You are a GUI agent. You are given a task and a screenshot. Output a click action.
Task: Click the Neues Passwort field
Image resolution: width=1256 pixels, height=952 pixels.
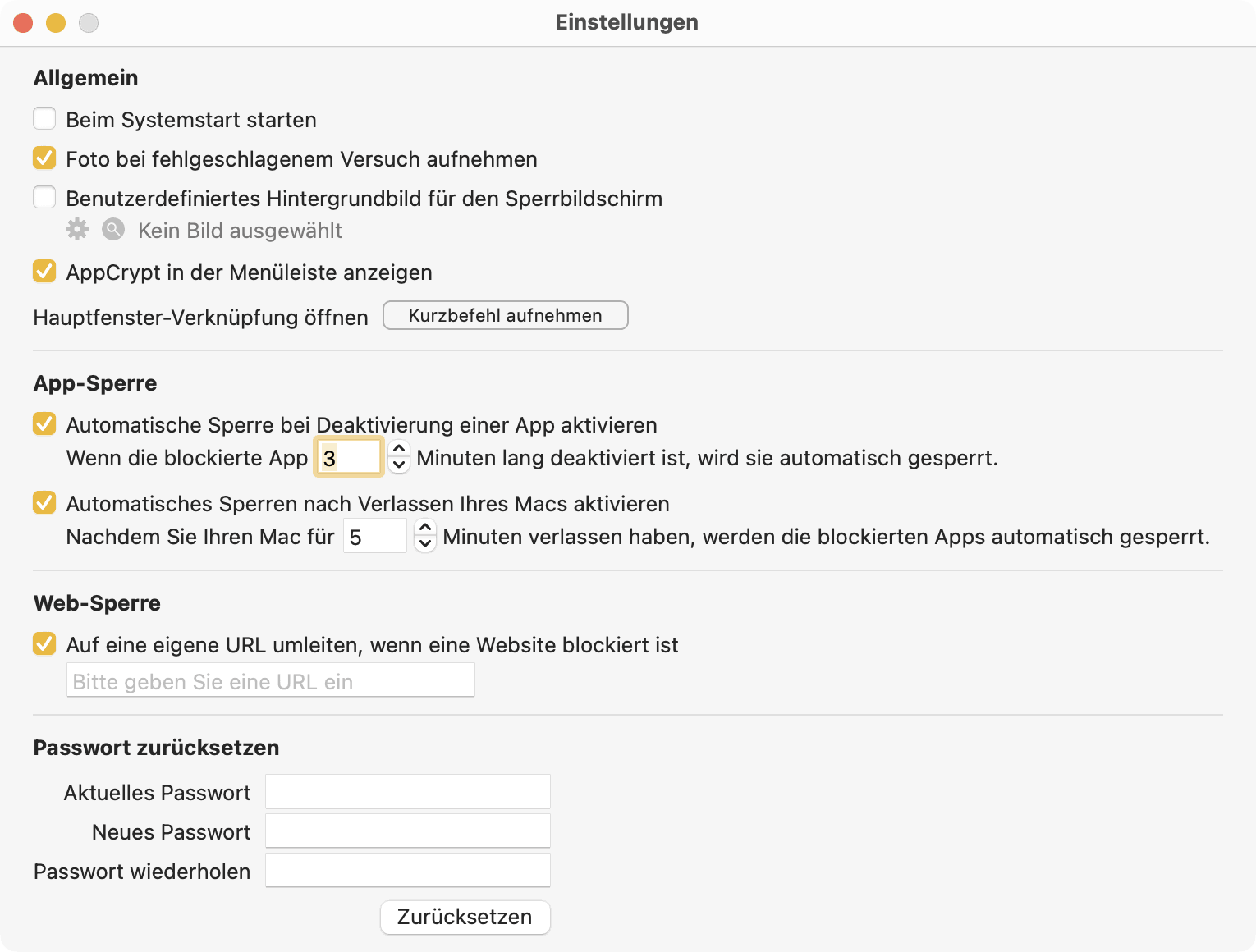408,831
